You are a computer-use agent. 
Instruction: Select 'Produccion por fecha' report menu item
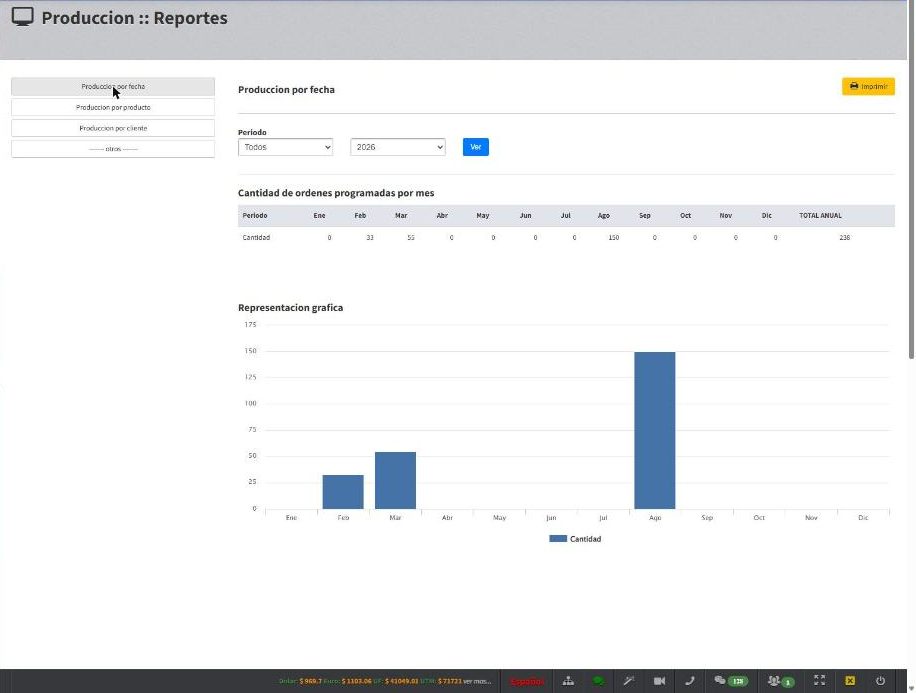click(x=113, y=86)
